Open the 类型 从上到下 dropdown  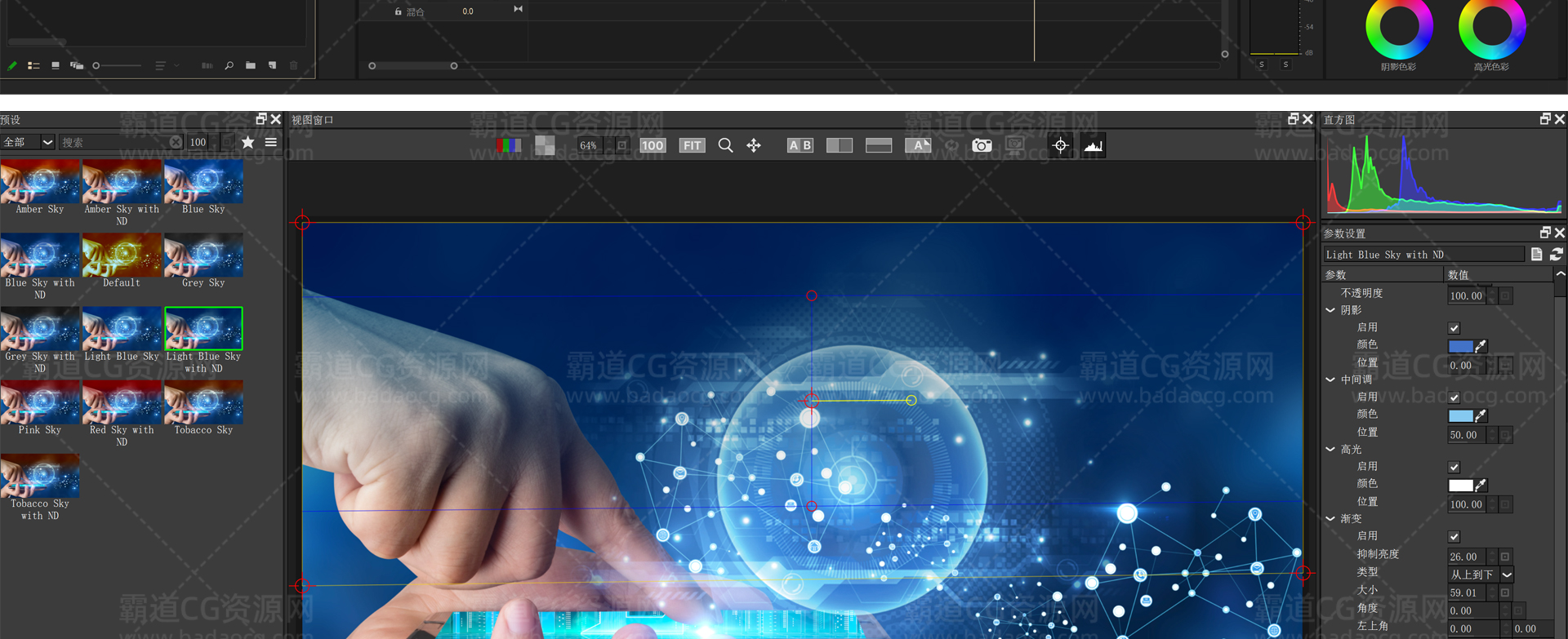(1481, 575)
